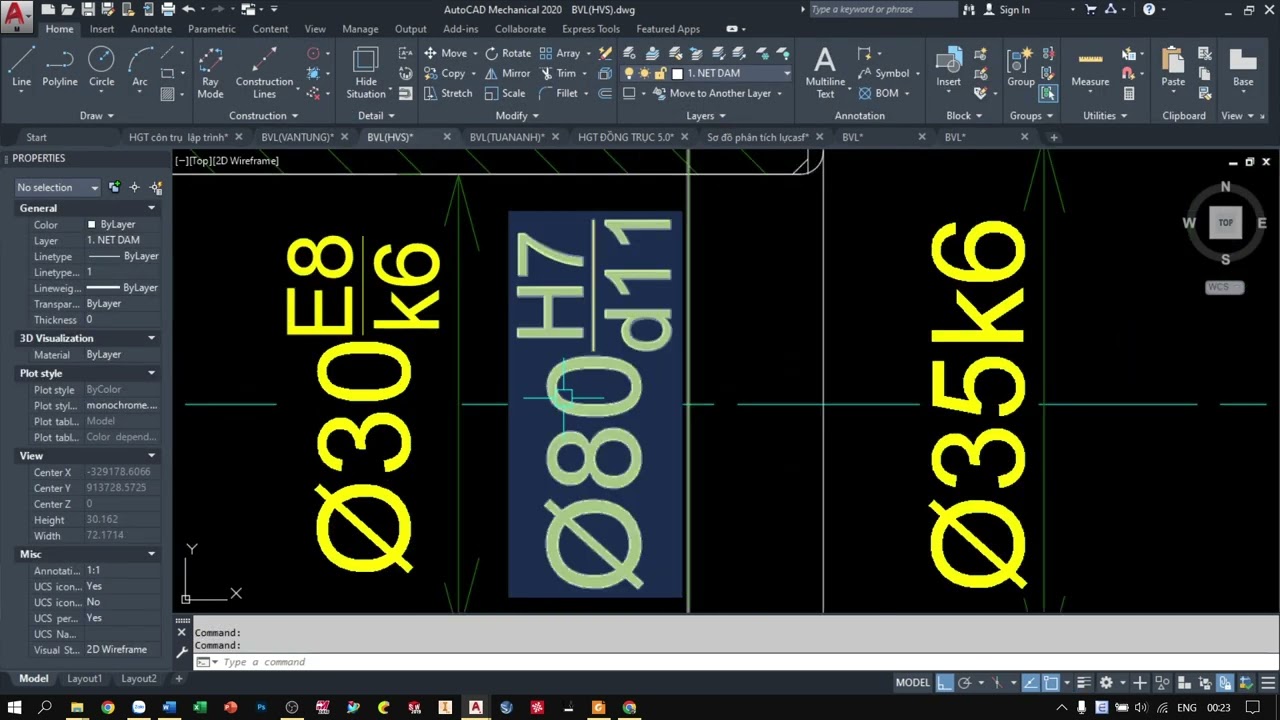Use the Mirror tool
Screen dimensions: 1280x720
coord(508,73)
